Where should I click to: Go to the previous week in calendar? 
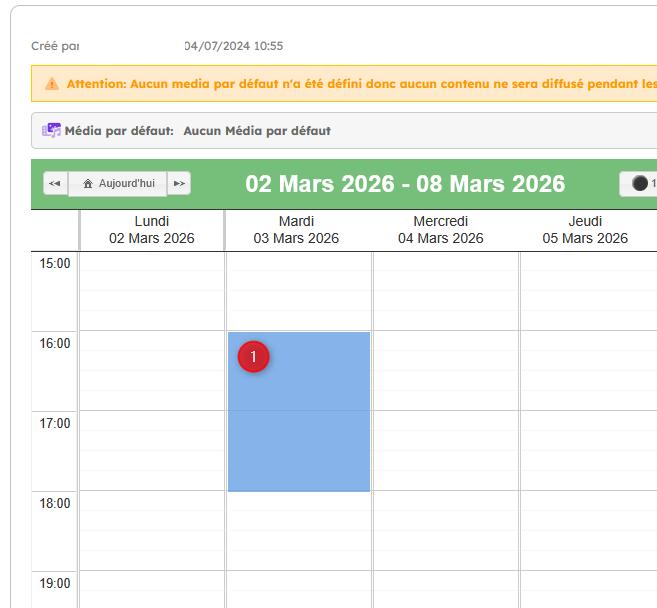click(x=55, y=184)
